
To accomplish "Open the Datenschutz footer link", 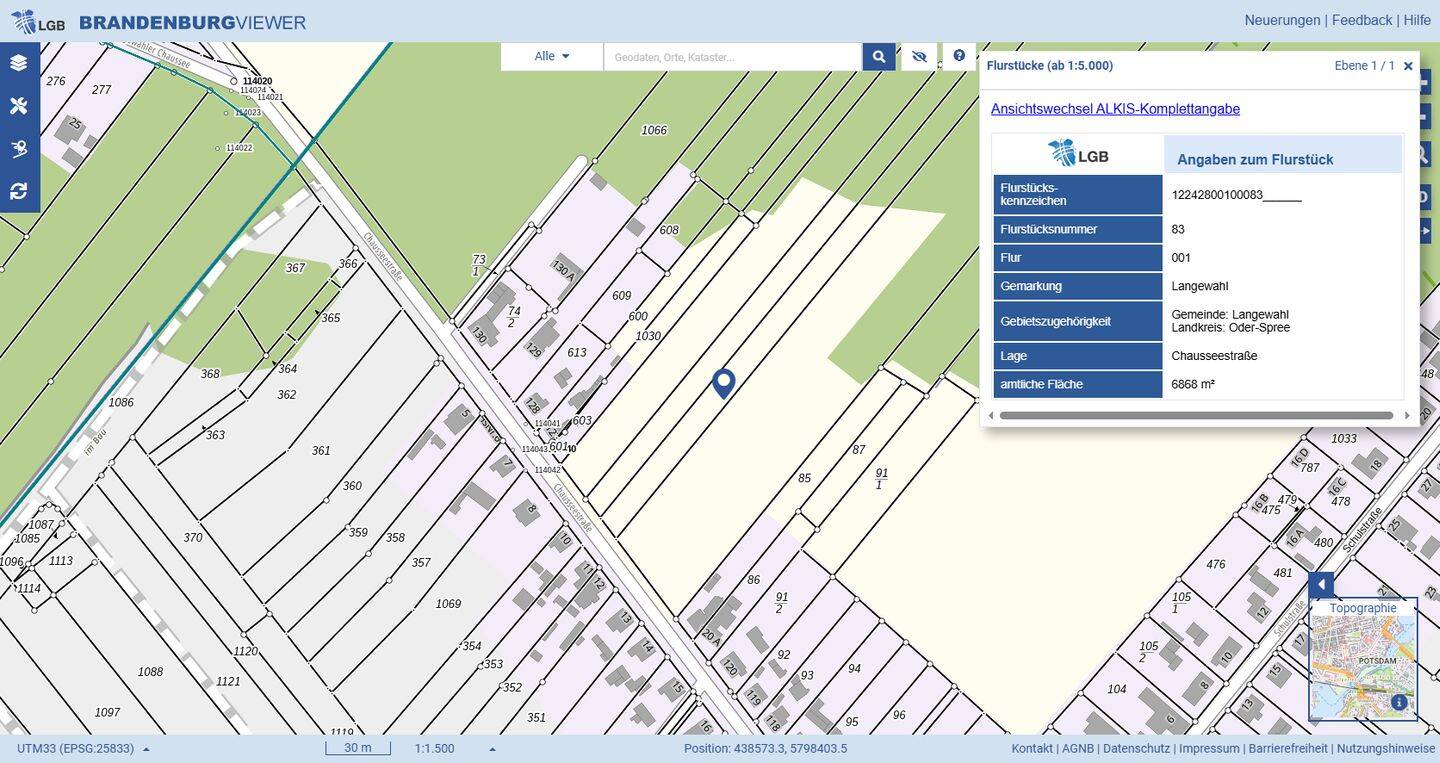I will (x=1137, y=749).
